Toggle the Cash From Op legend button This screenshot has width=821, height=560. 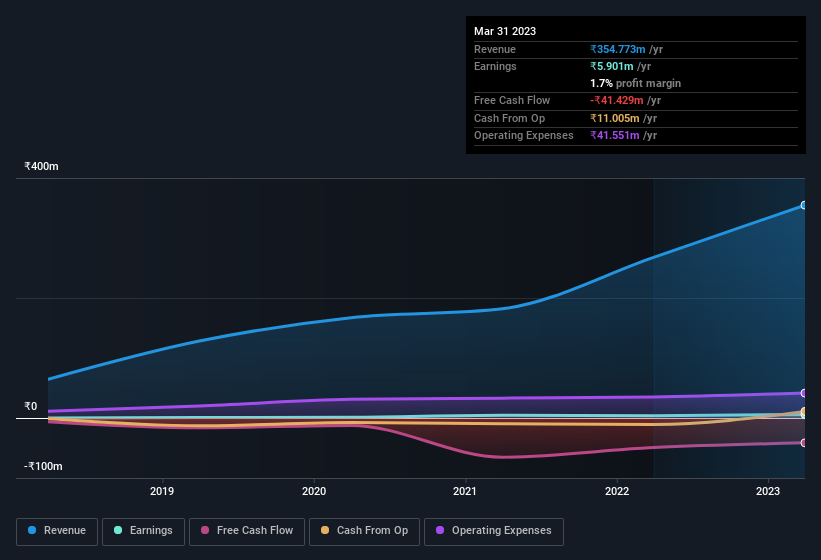364,531
